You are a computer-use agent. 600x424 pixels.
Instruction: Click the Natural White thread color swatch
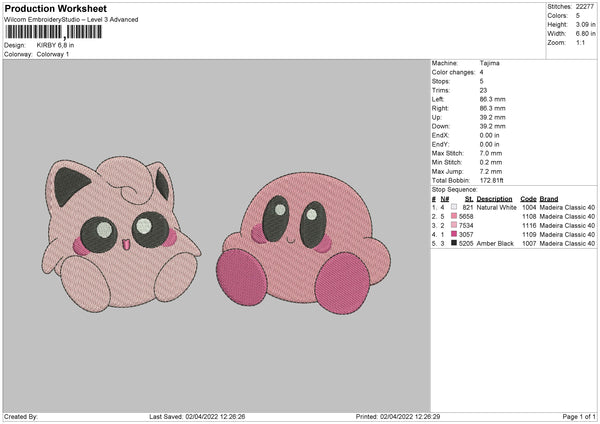pyautogui.click(x=455, y=208)
